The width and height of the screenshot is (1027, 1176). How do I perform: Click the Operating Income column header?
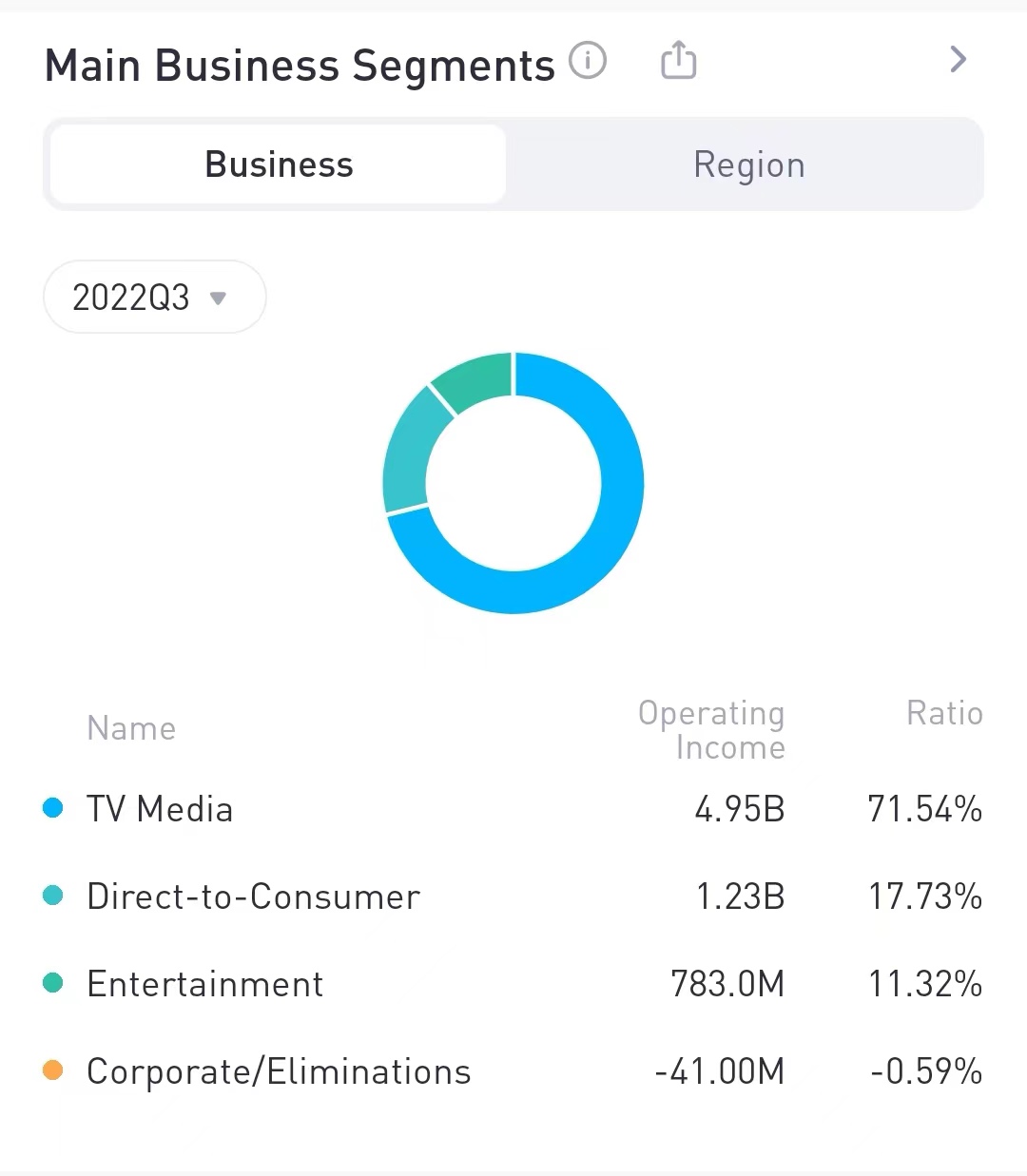tap(711, 729)
